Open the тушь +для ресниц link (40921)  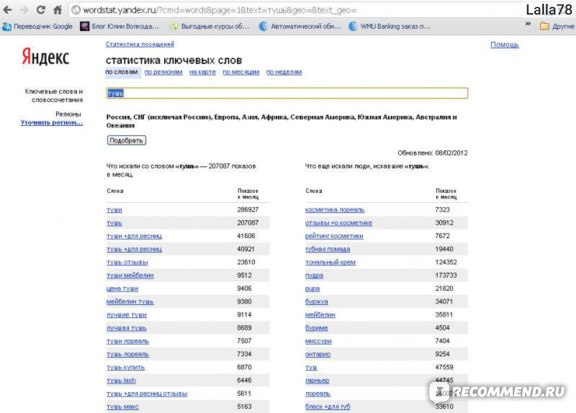[x=134, y=249]
